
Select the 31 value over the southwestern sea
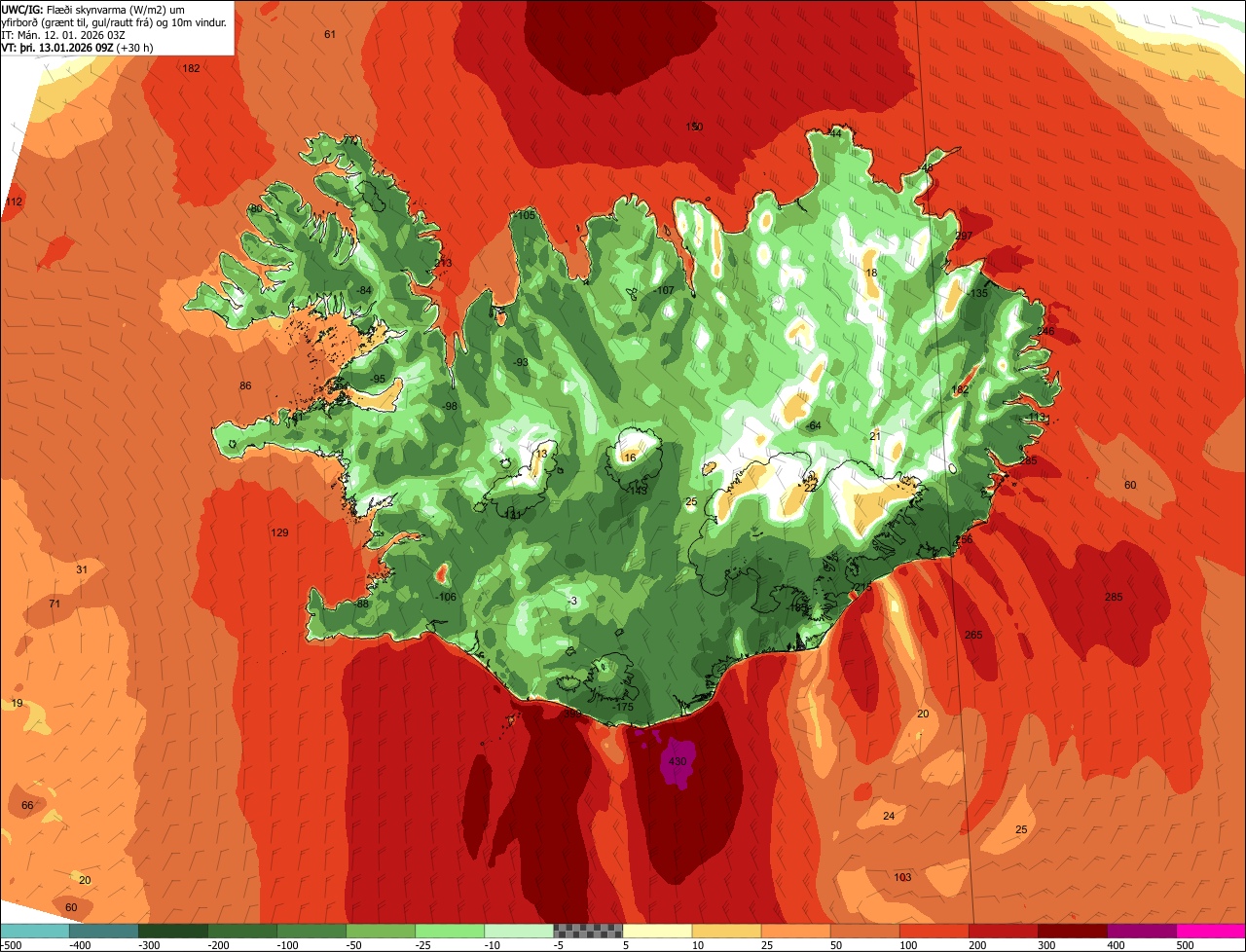(82, 569)
